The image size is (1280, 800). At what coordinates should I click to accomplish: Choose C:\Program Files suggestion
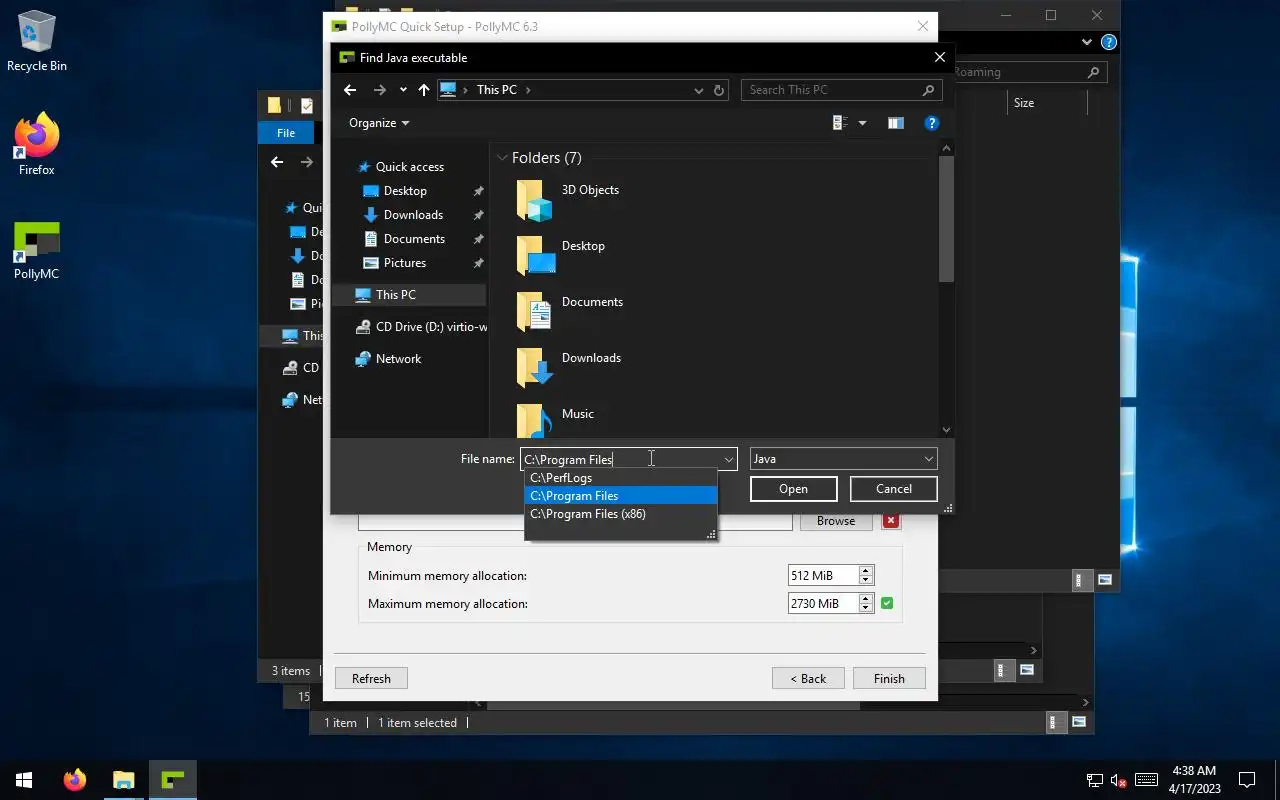pos(620,496)
